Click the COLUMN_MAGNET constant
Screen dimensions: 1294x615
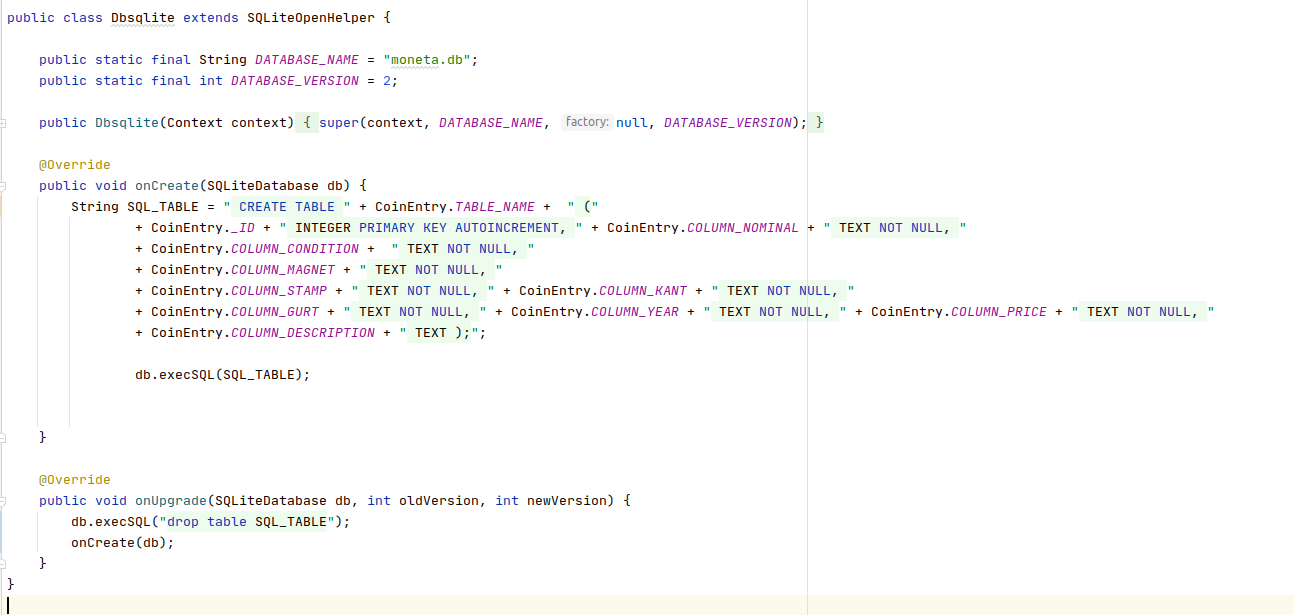coord(283,270)
